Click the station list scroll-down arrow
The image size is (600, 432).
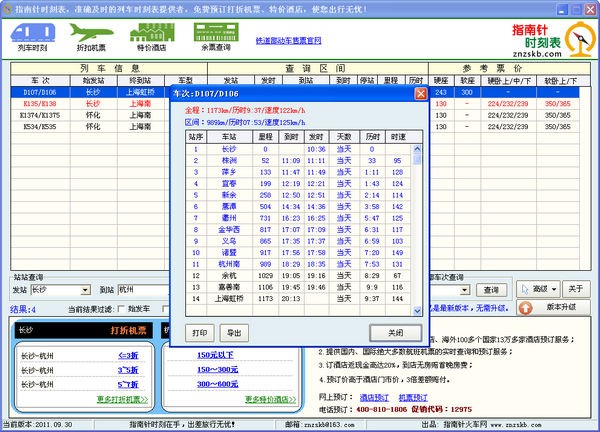417,311
